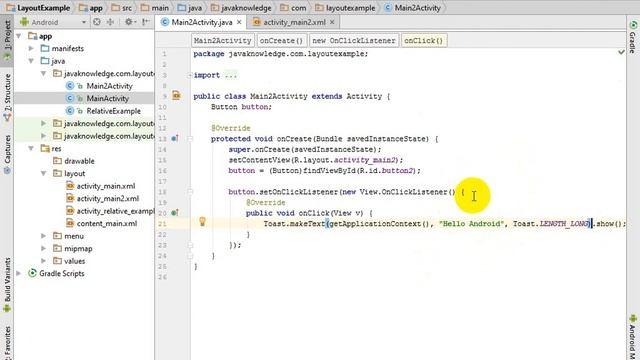Viewport: 640px width, 360px height.
Task: Click override gutter icon at onClick line
Action: tap(175, 213)
